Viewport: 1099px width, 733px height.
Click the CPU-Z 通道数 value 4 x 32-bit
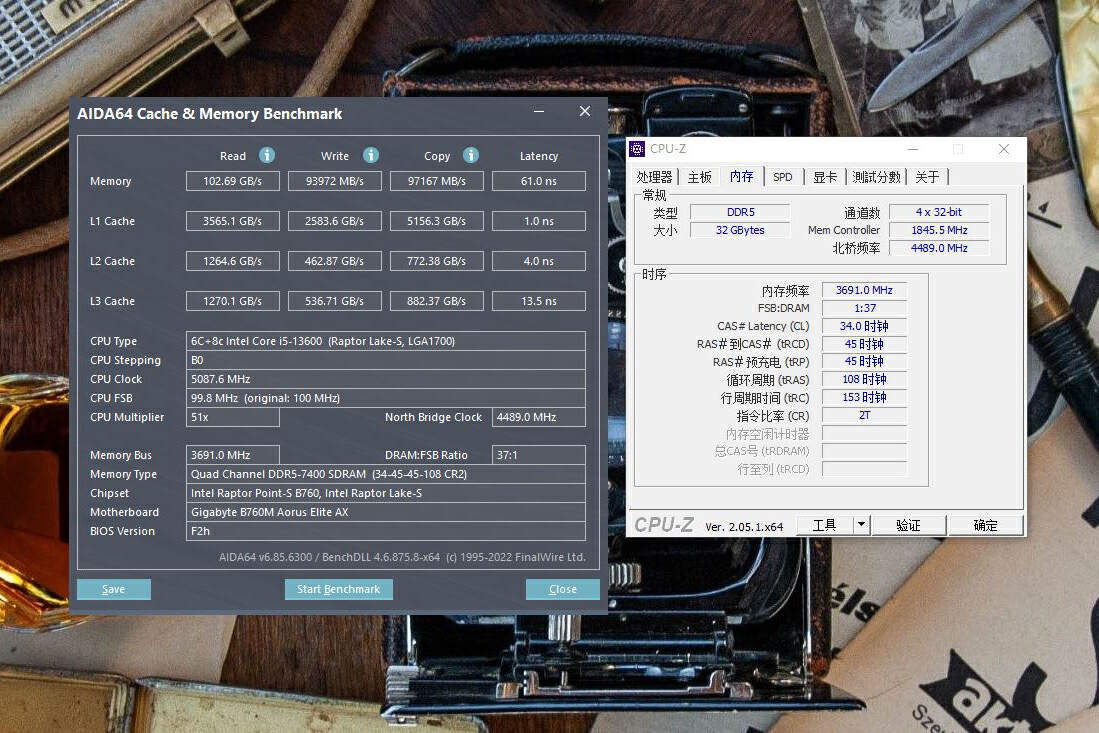[x=939, y=212]
